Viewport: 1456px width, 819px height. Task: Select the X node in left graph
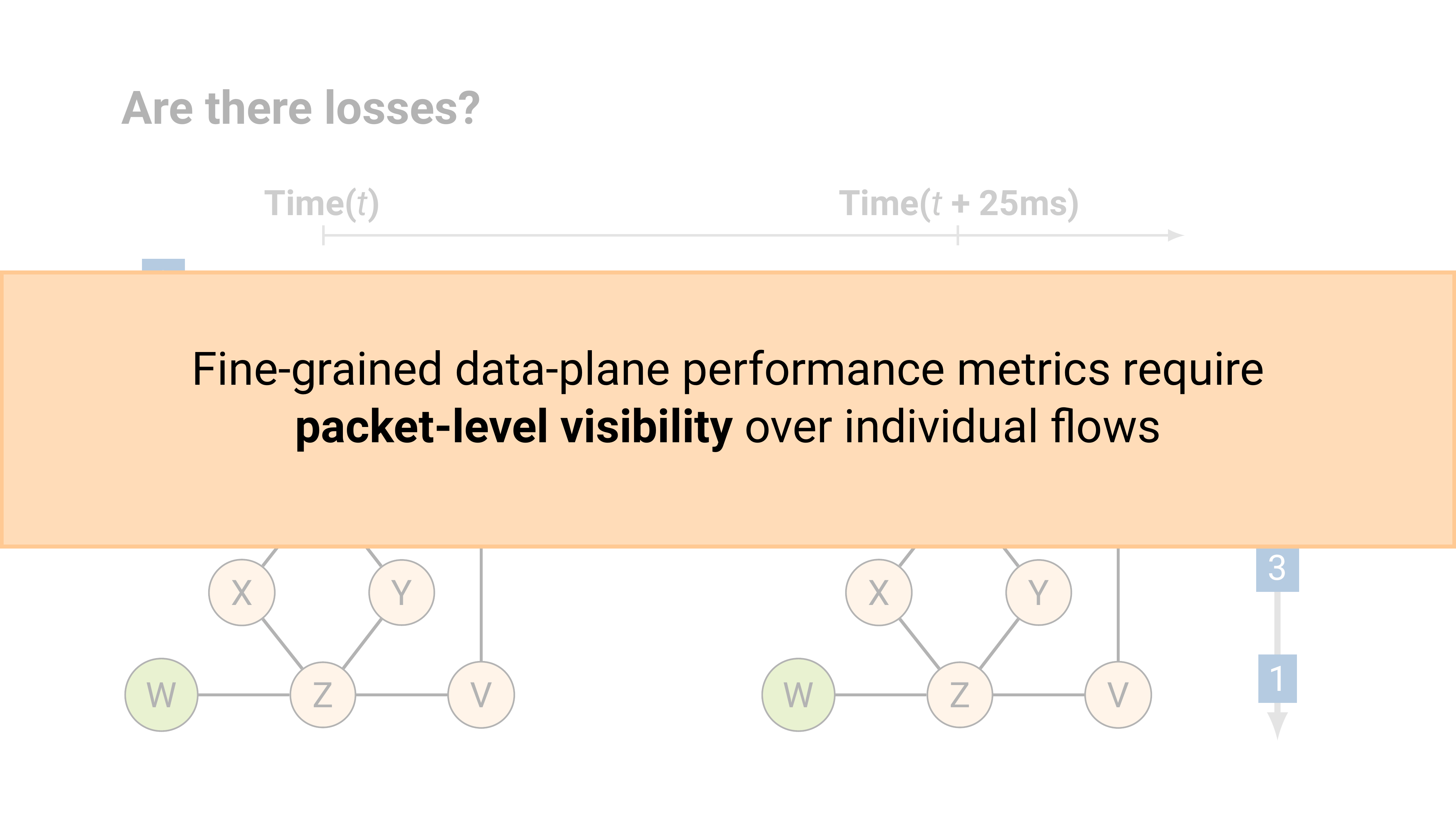[x=242, y=592]
